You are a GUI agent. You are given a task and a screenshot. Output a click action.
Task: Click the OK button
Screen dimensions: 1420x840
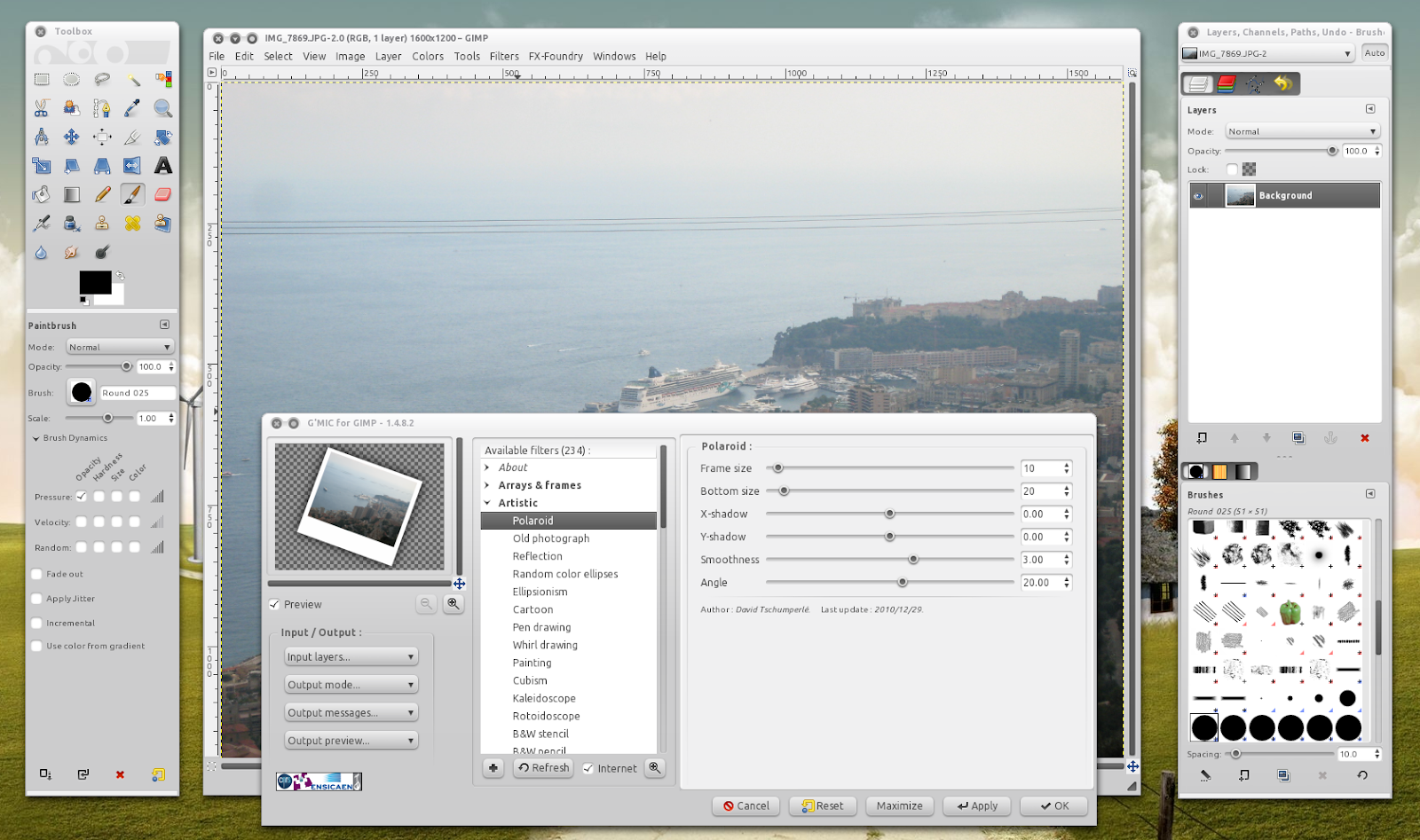click(x=1053, y=806)
